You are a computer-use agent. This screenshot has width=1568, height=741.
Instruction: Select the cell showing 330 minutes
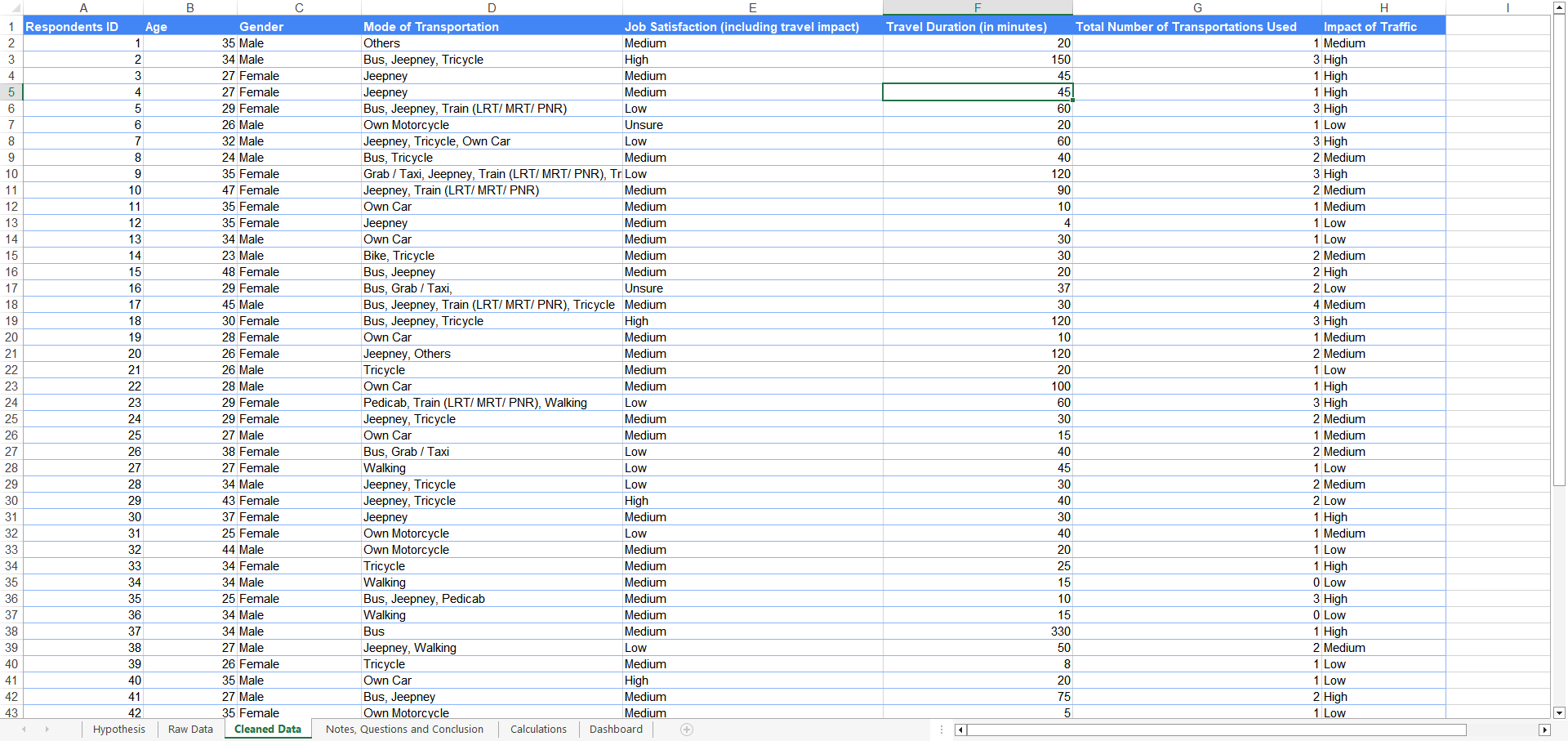pyautogui.click(x=977, y=632)
